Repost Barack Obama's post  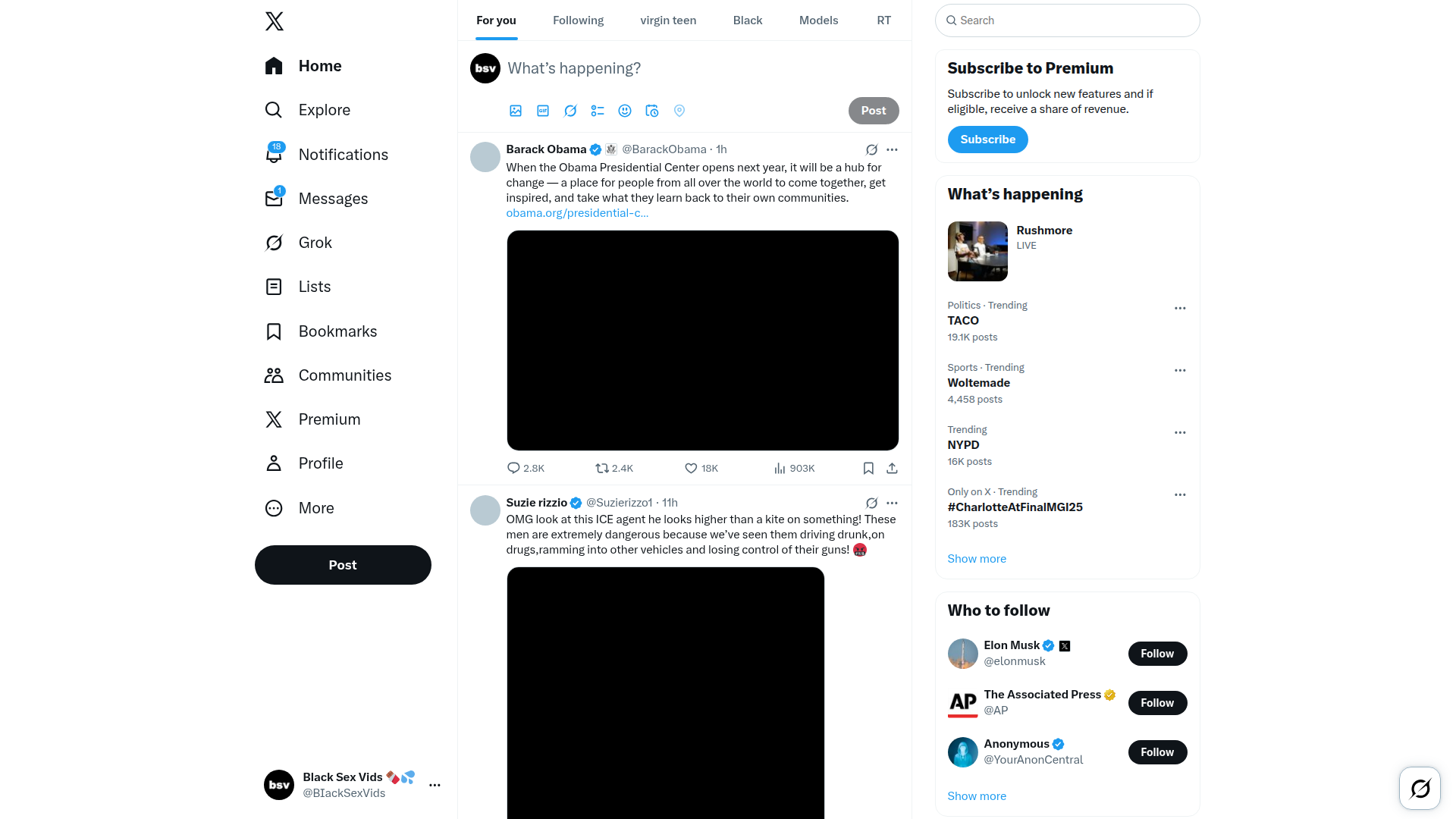614,469
